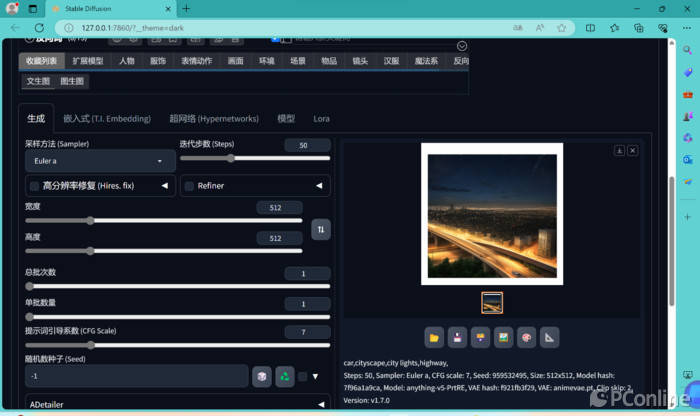
Task: Select the 表情动作 category tab
Action: [197, 61]
